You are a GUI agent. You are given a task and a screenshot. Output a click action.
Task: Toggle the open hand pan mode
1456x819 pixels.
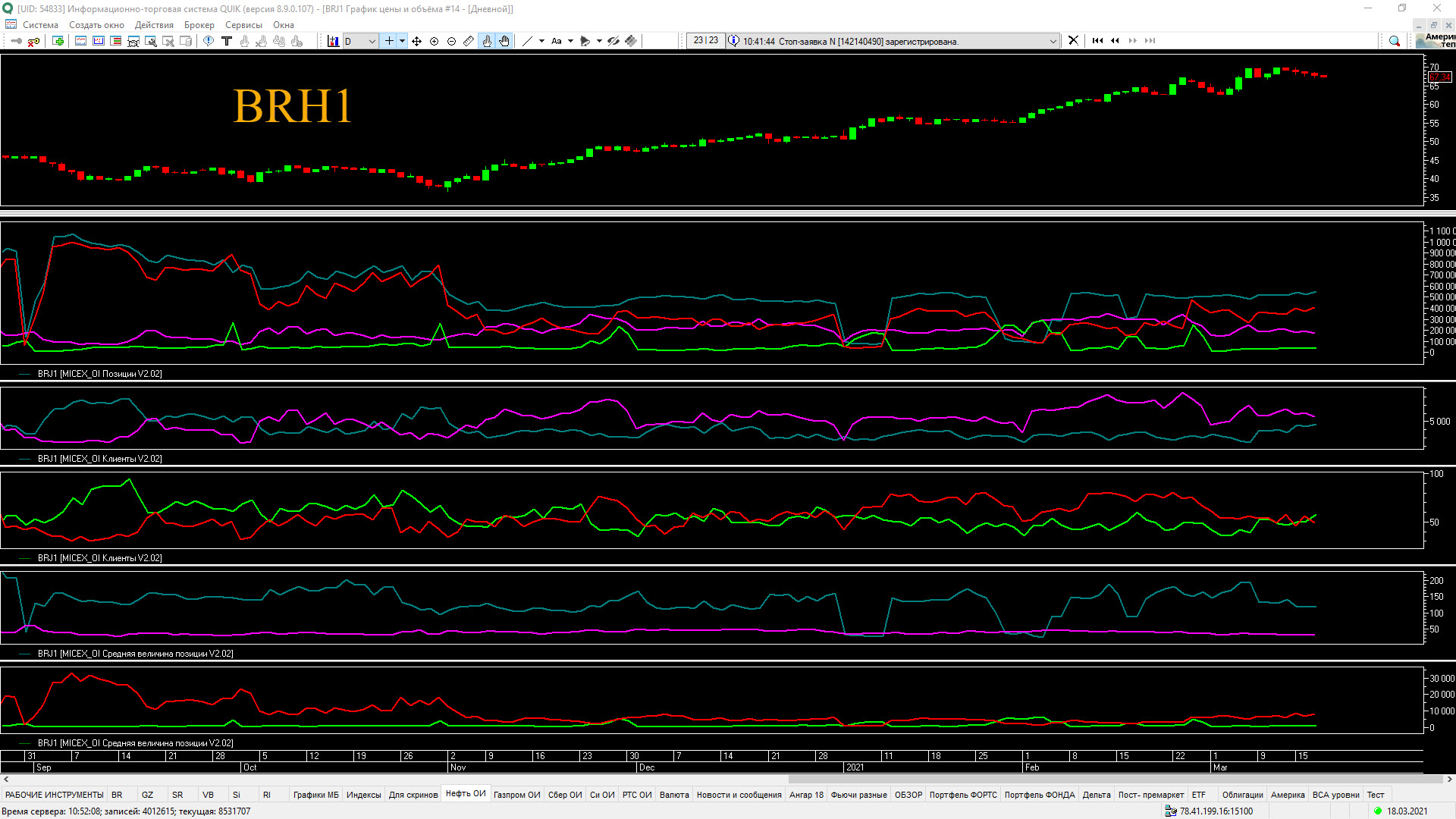504,41
